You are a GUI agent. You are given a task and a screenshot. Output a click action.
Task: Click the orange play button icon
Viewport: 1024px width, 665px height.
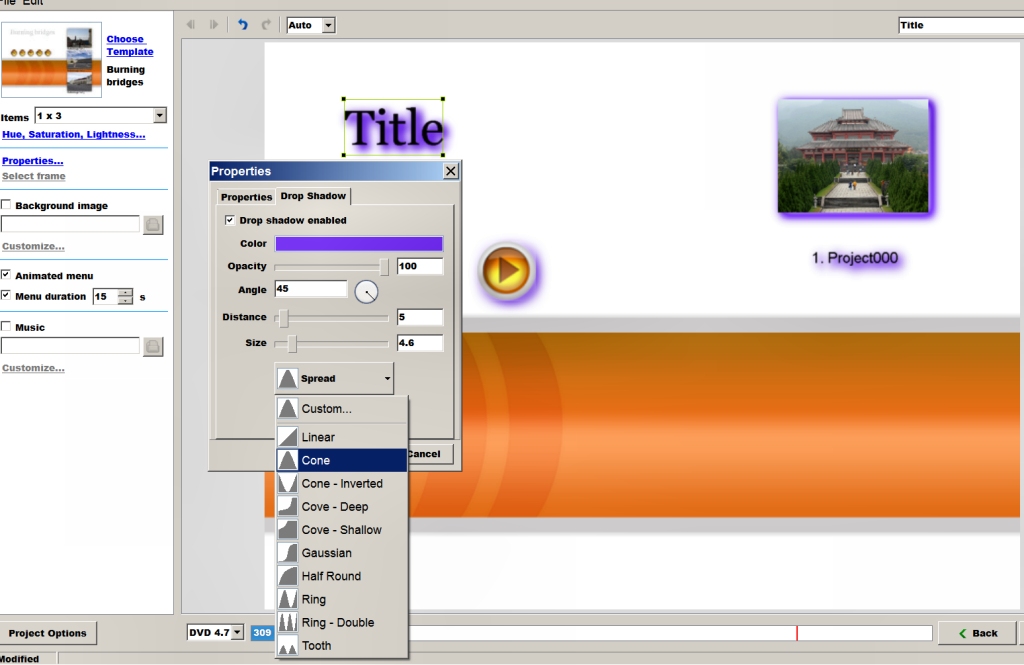tap(507, 271)
